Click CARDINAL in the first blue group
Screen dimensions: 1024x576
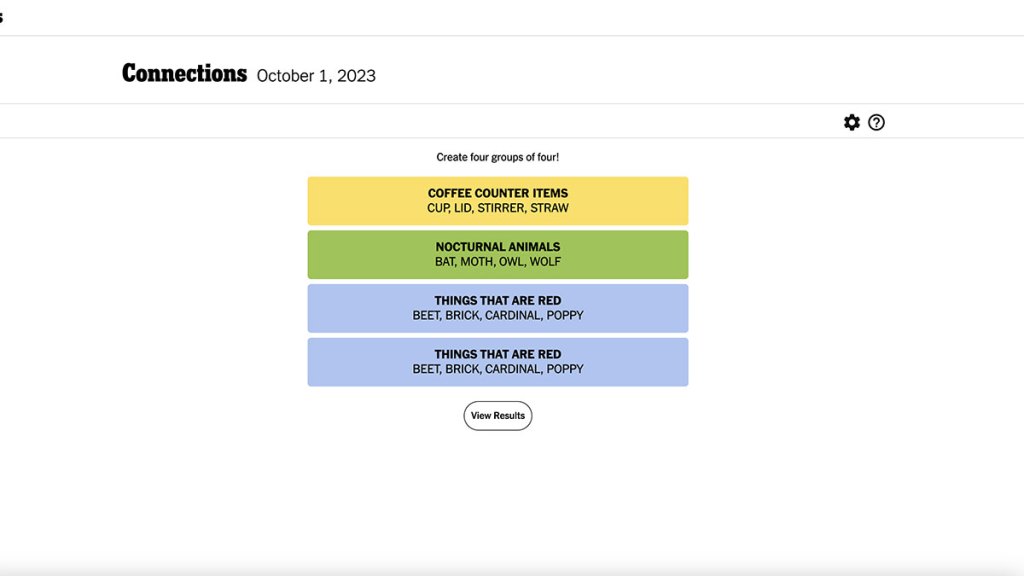512,315
